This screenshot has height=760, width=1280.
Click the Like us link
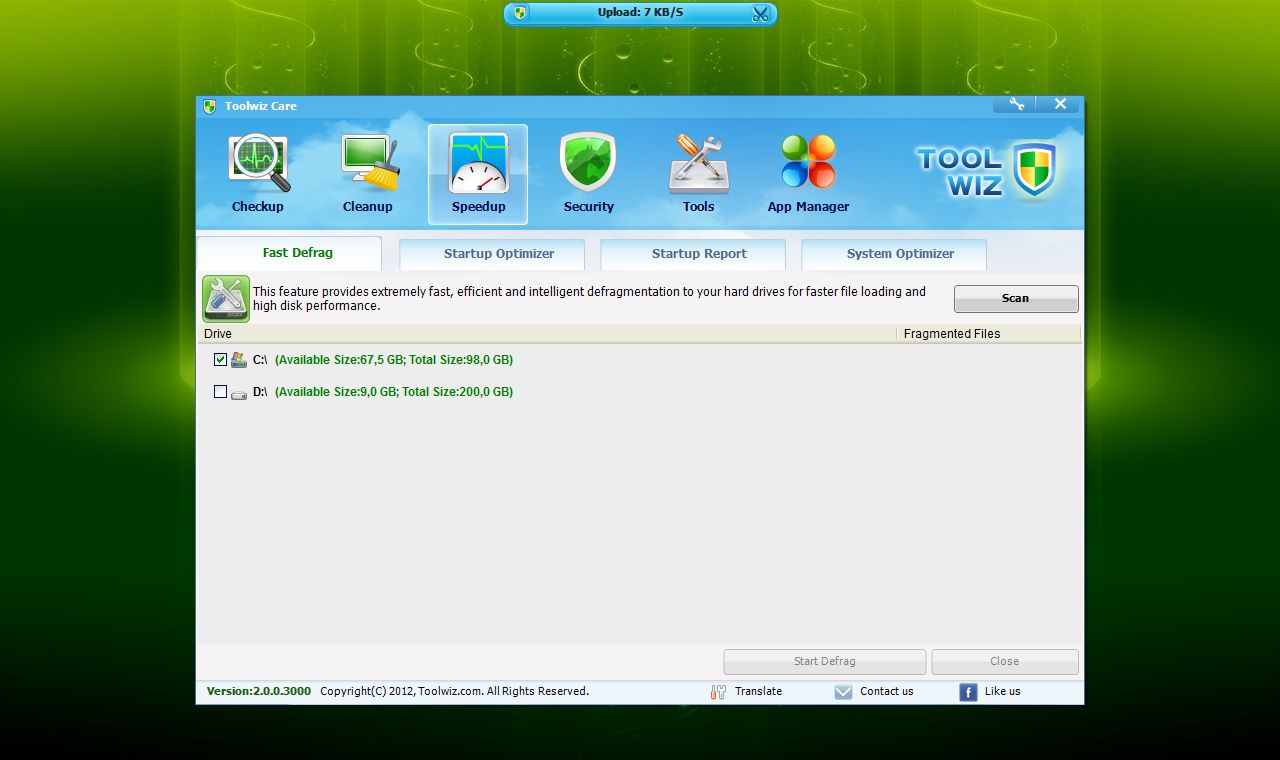tap(1003, 691)
